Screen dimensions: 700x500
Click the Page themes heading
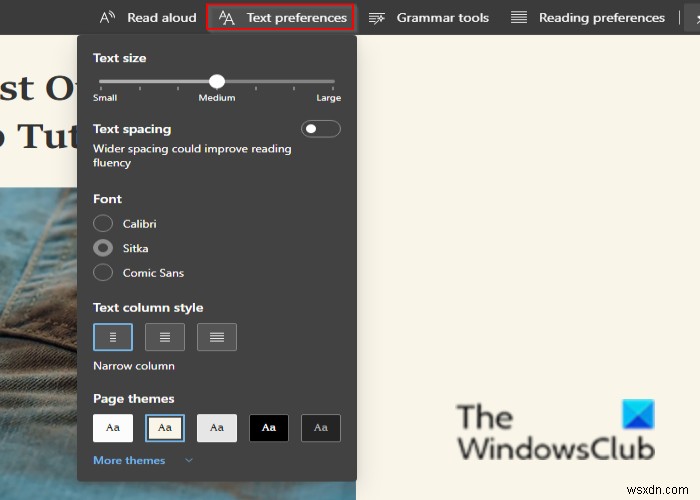click(x=134, y=399)
